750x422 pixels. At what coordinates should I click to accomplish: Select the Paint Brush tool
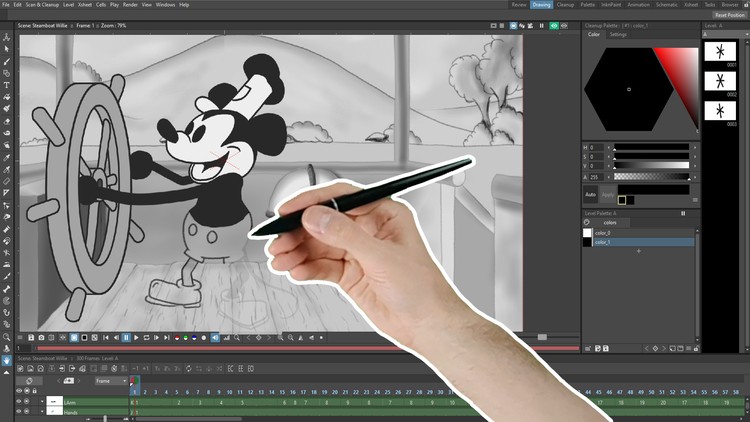(x=7, y=109)
